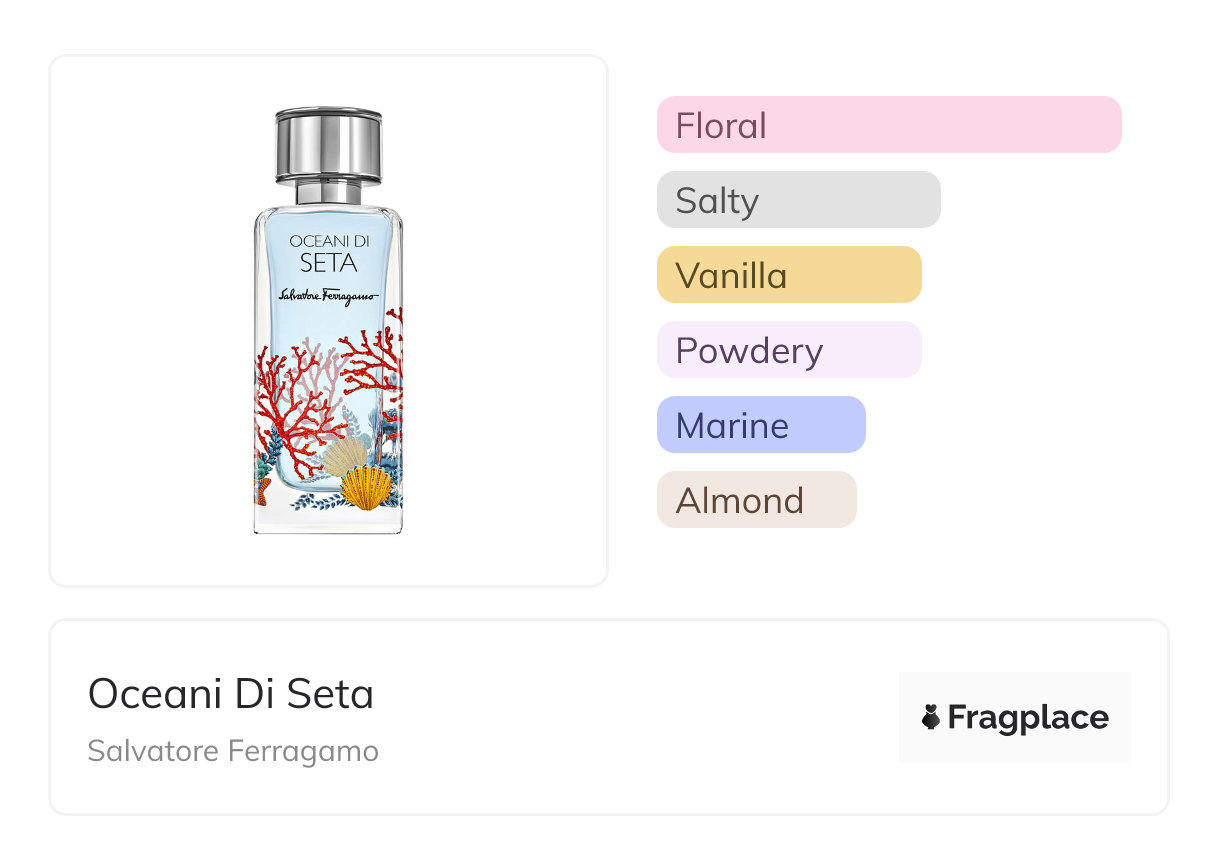Image resolution: width=1218 pixels, height=864 pixels.
Task: Pick the lavender Powdery accord bar
Action: [x=788, y=350]
